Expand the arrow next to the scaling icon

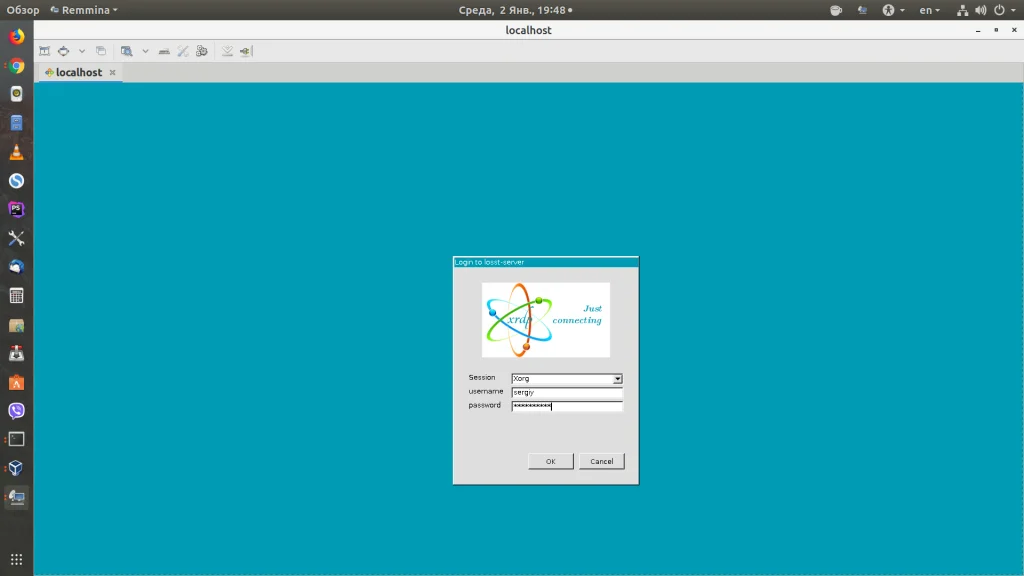[x=145, y=51]
